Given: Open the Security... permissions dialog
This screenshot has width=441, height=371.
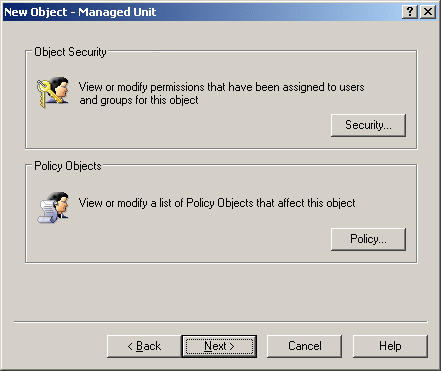Looking at the screenshot, I should pyautogui.click(x=368, y=125).
